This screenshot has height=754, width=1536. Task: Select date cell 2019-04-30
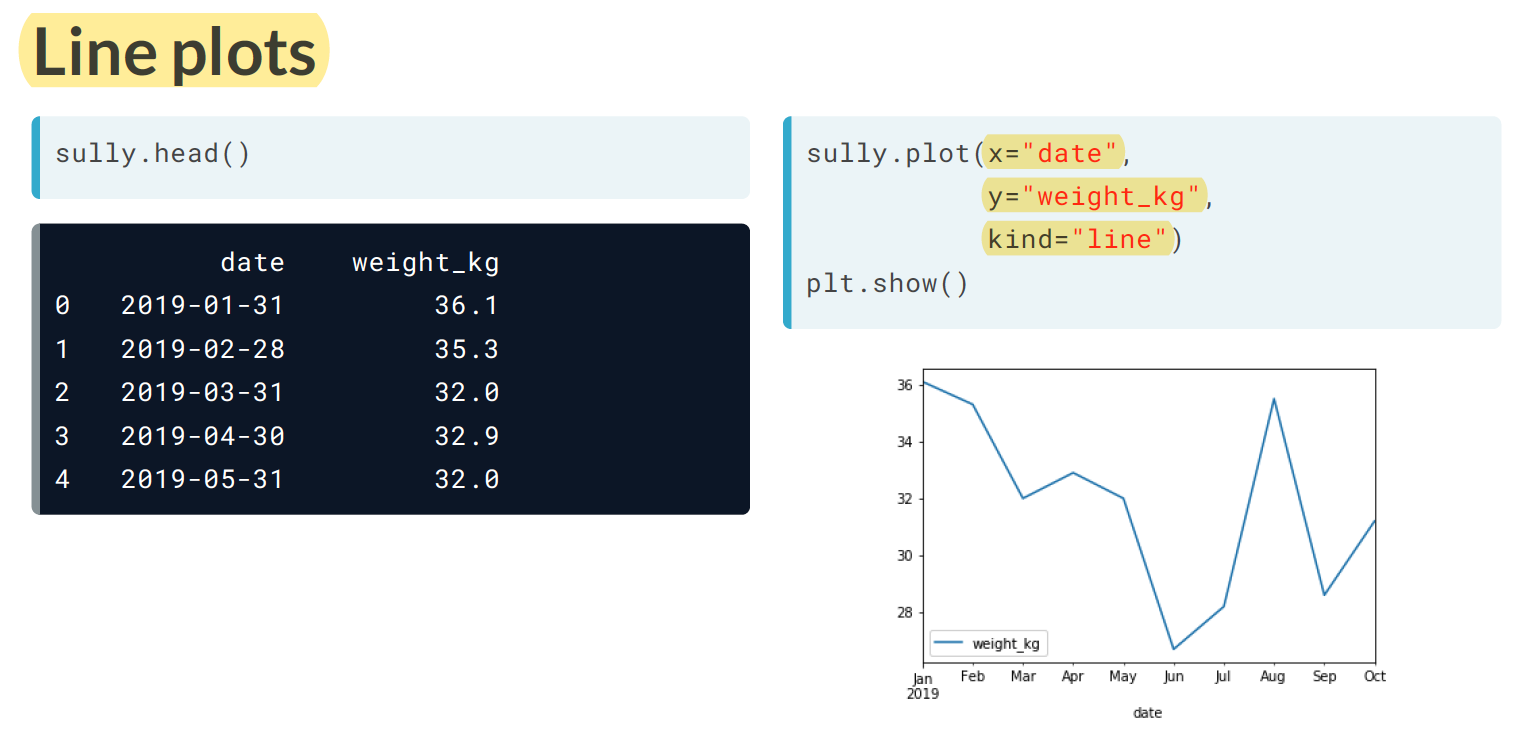[203, 436]
